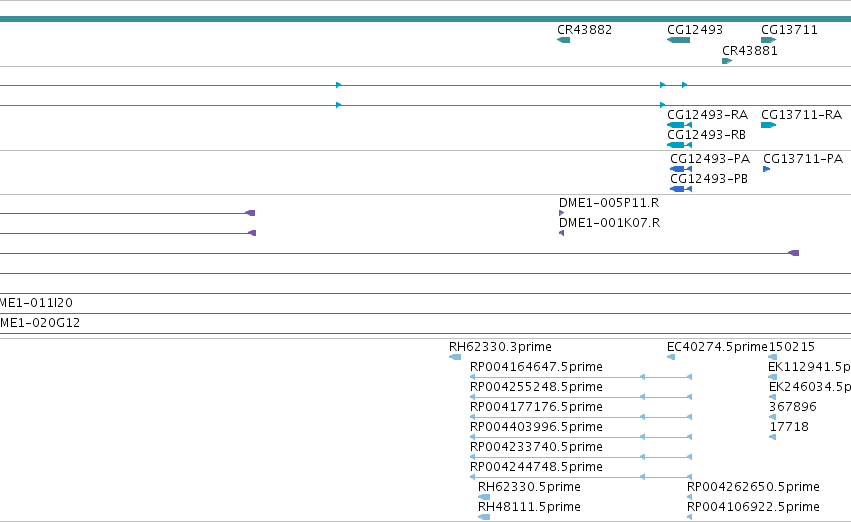Select the RP004164647.5prime alignment line
Screen dimensions: 851x522
pyautogui.click(x=581, y=377)
